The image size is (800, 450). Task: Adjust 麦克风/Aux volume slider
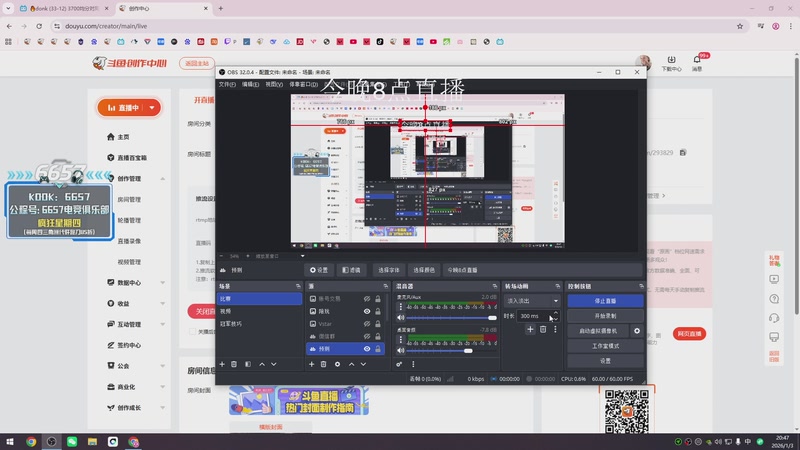pos(452,318)
